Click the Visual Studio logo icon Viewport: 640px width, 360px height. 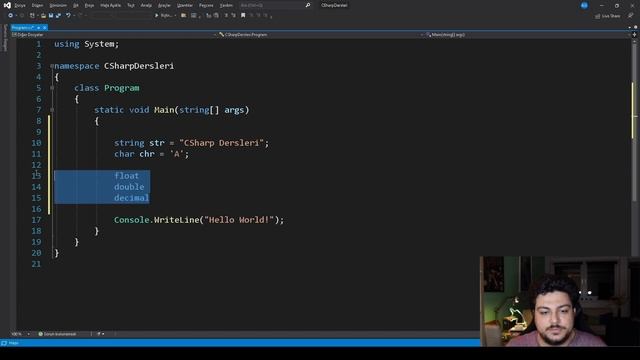tap(7, 5)
